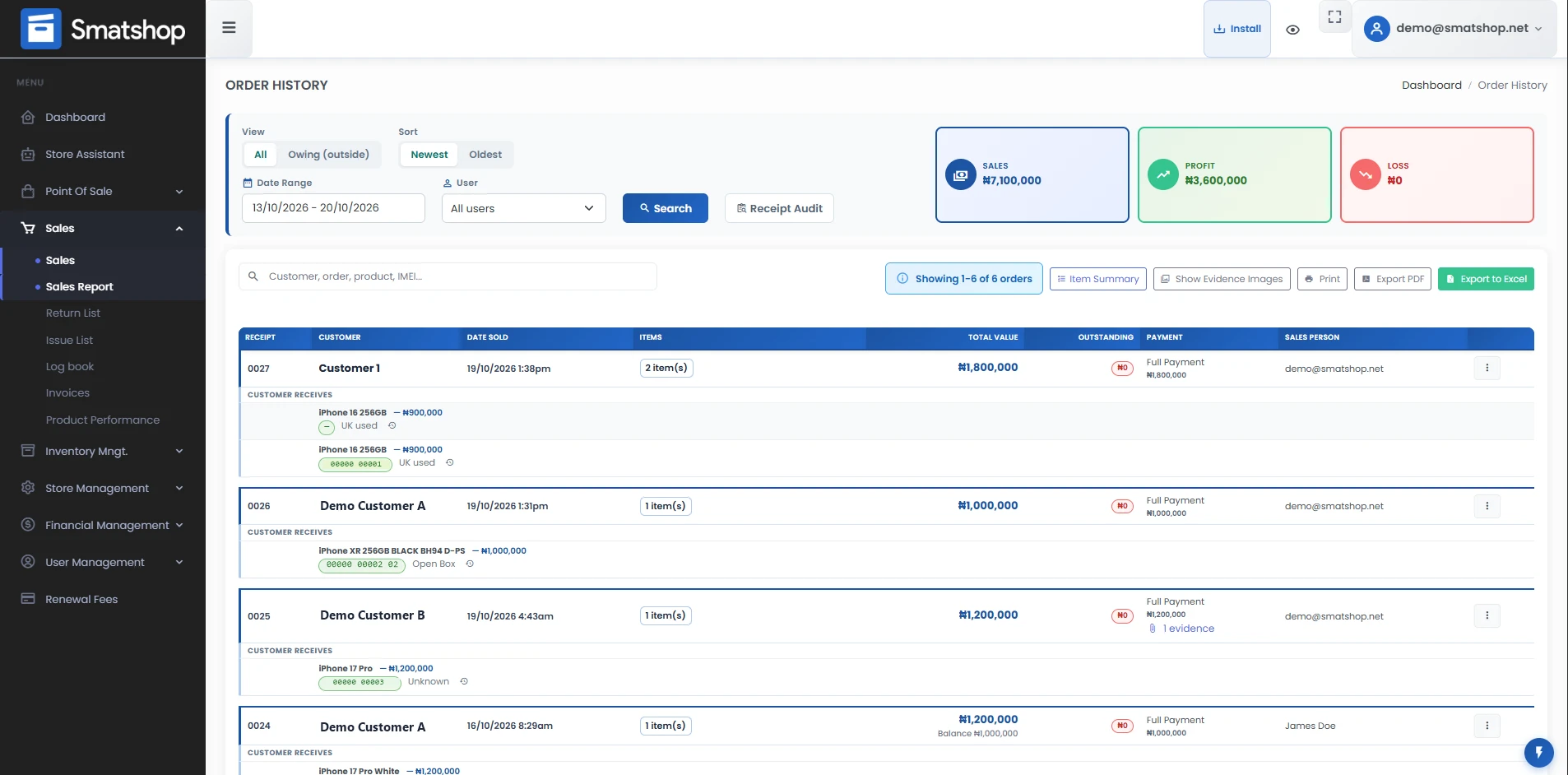Click the lightning quick-action floating button
Screen dimensions: 1568x775
point(1538,753)
